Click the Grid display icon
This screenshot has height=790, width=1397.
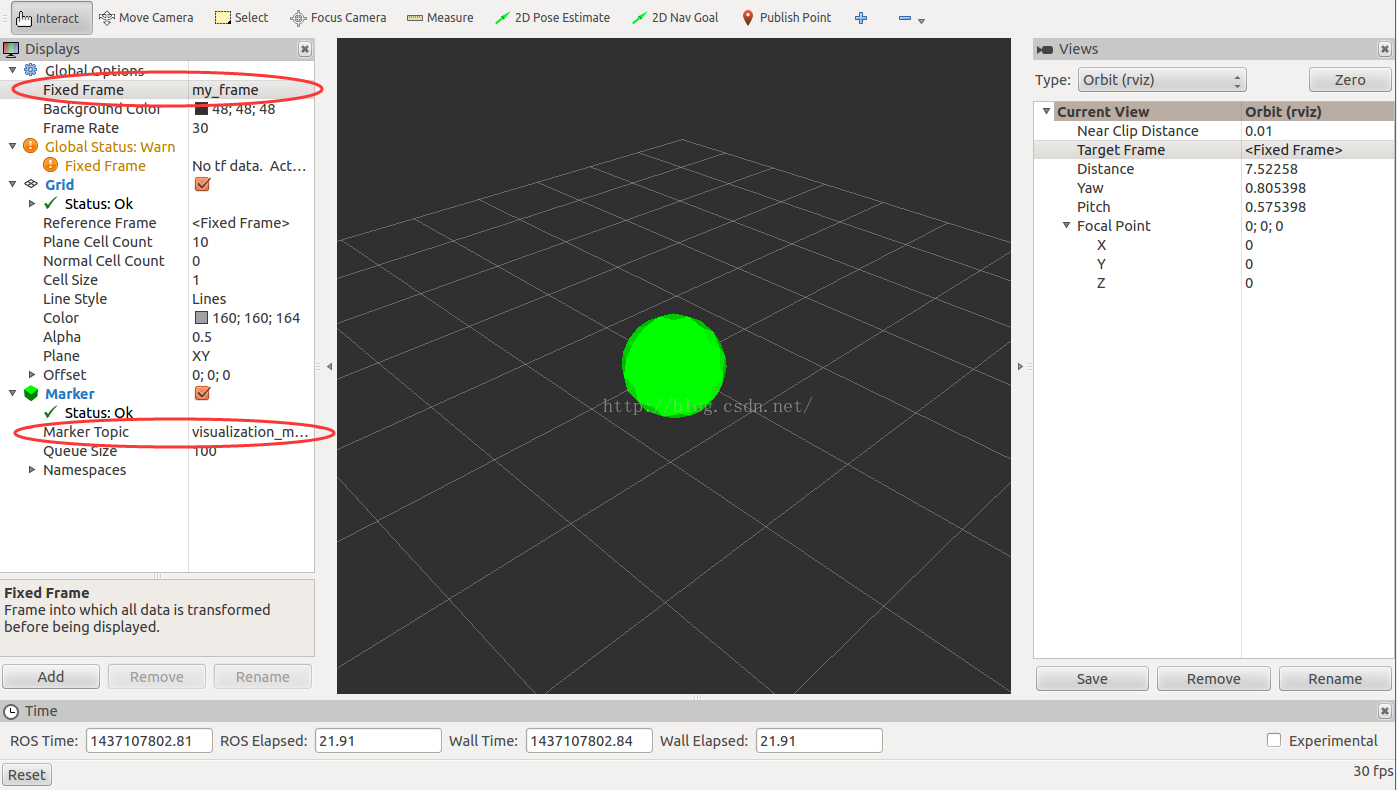pyautogui.click(x=30, y=184)
